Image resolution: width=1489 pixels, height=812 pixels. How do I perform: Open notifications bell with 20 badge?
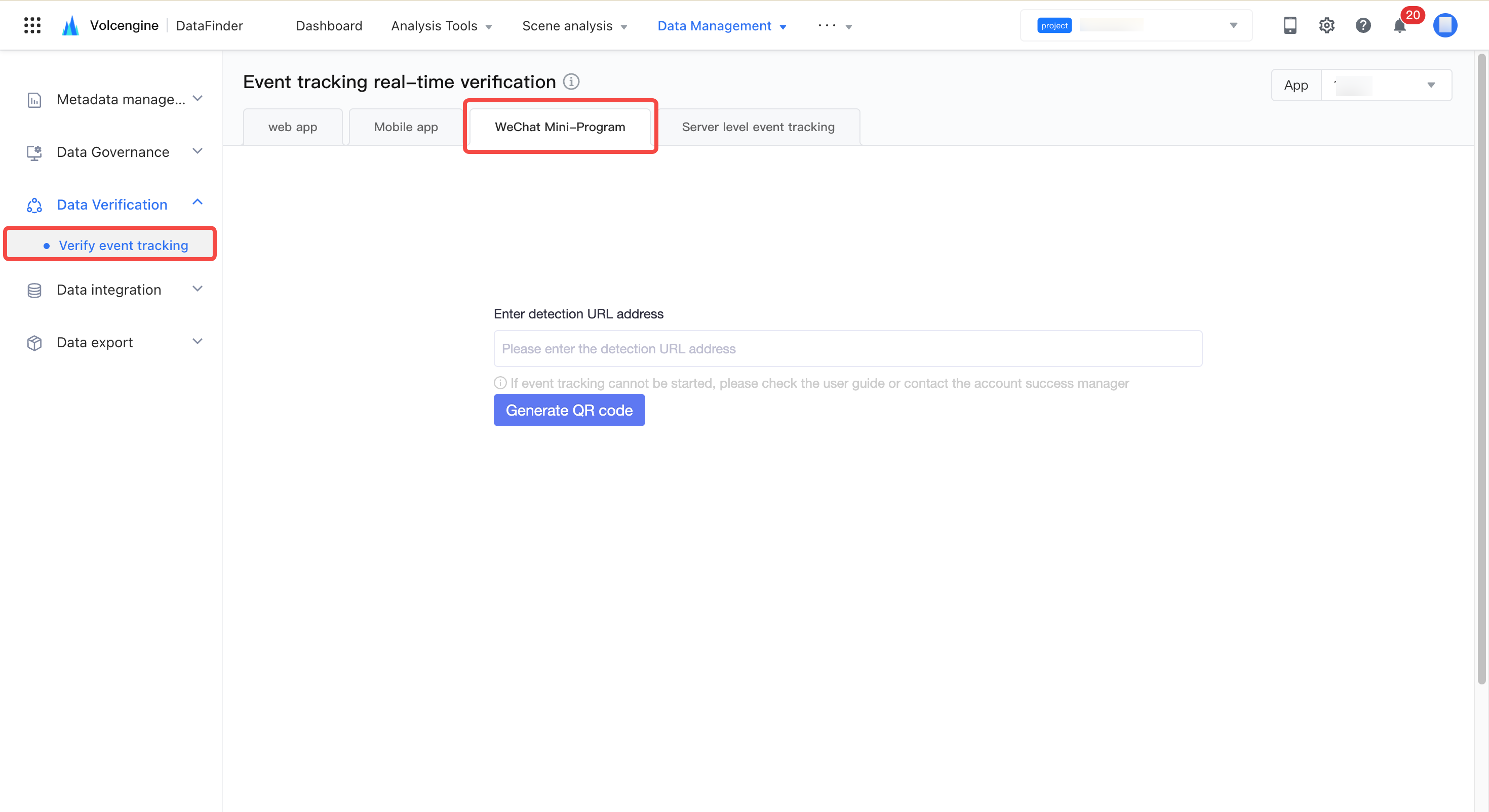tap(1400, 25)
